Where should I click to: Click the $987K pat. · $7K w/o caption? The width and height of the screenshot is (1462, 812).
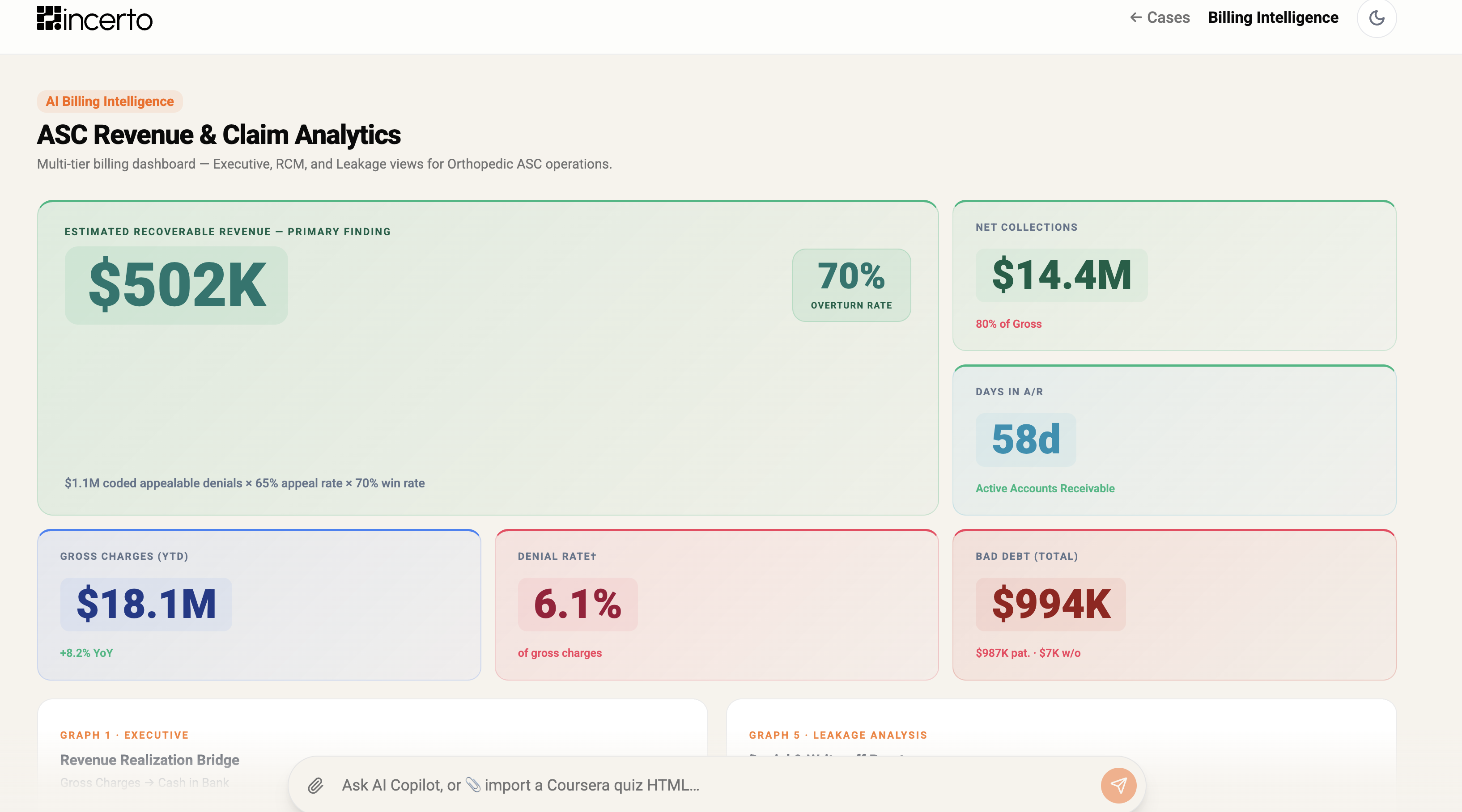pos(1028,653)
